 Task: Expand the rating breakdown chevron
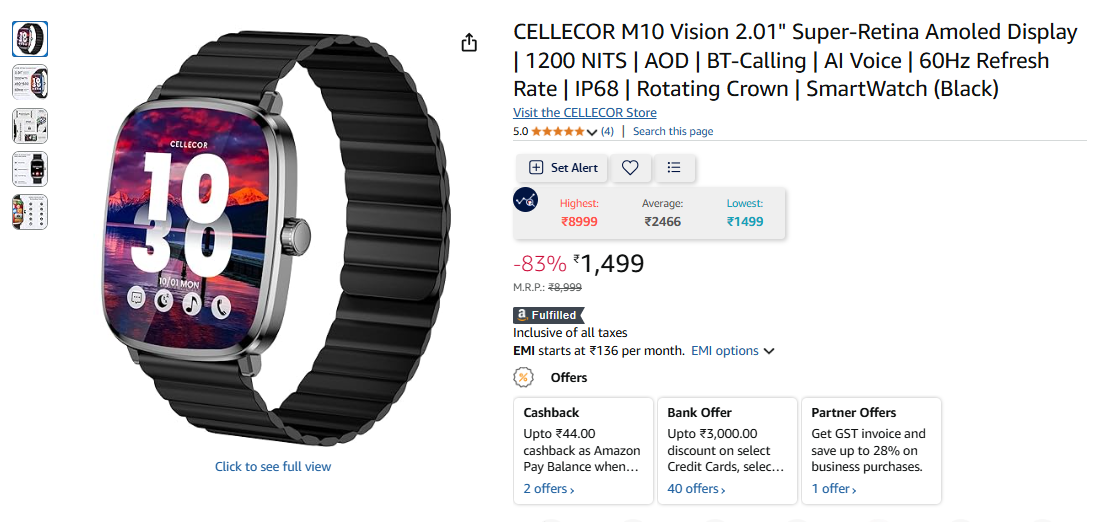592,132
